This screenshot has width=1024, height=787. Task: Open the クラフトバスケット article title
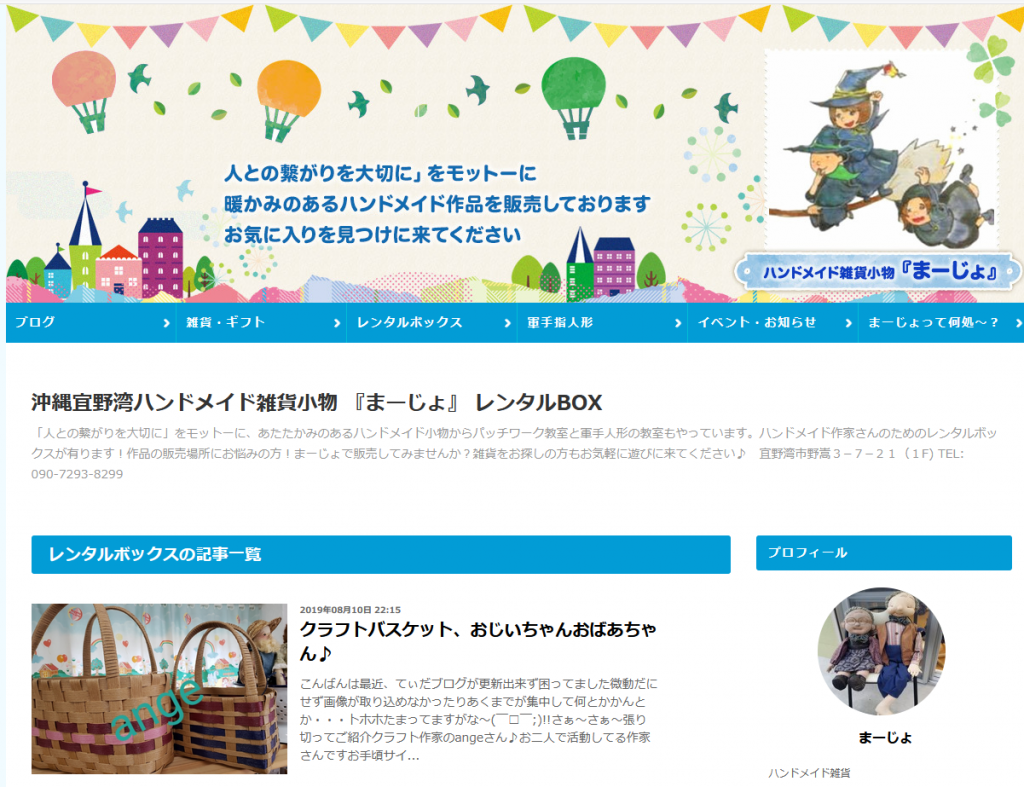coord(478,641)
